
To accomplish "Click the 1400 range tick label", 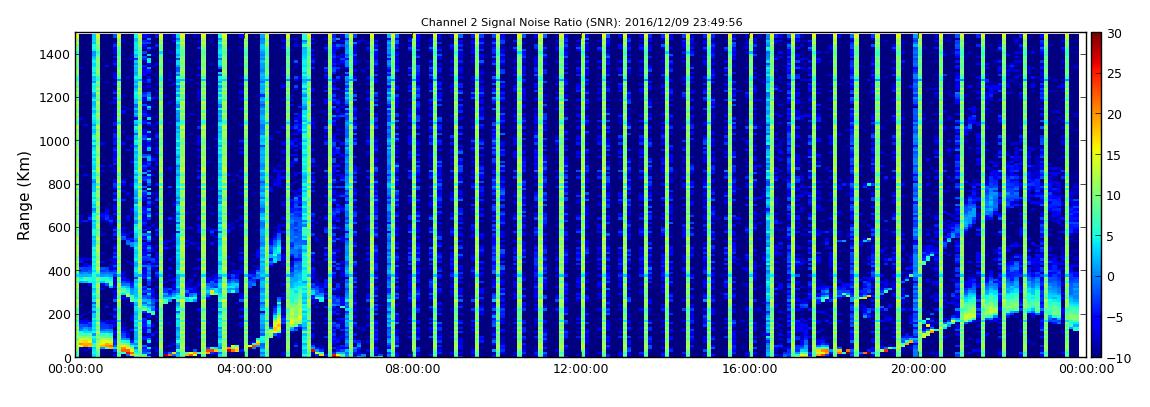I will (x=56, y=54).
